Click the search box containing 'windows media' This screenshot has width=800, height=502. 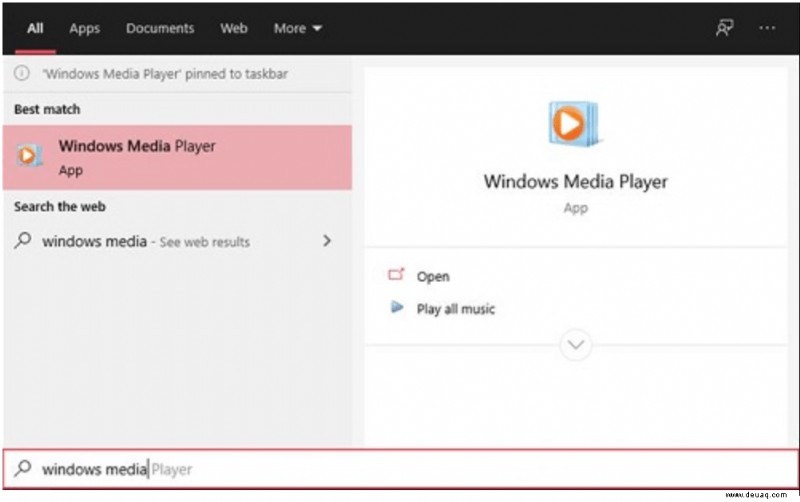pos(400,468)
